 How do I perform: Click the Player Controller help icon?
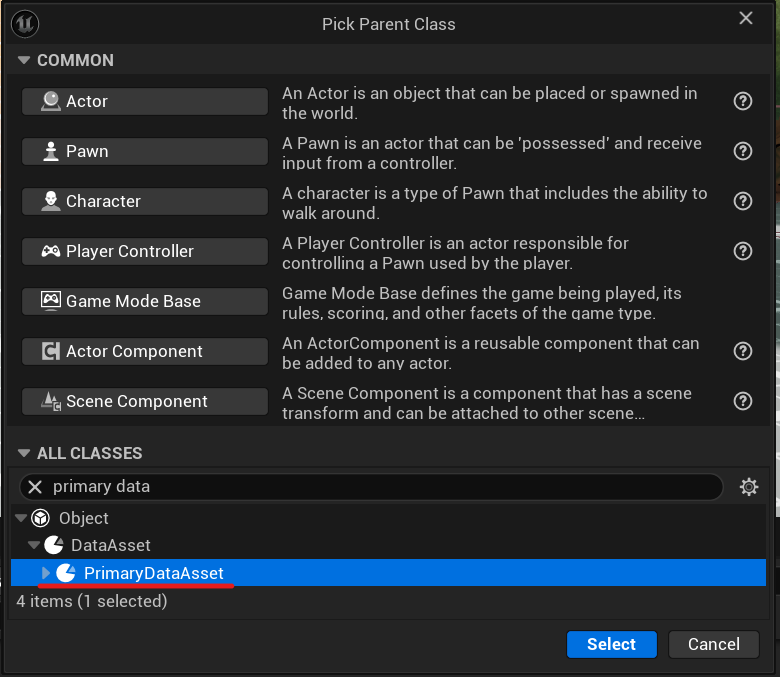click(x=743, y=251)
